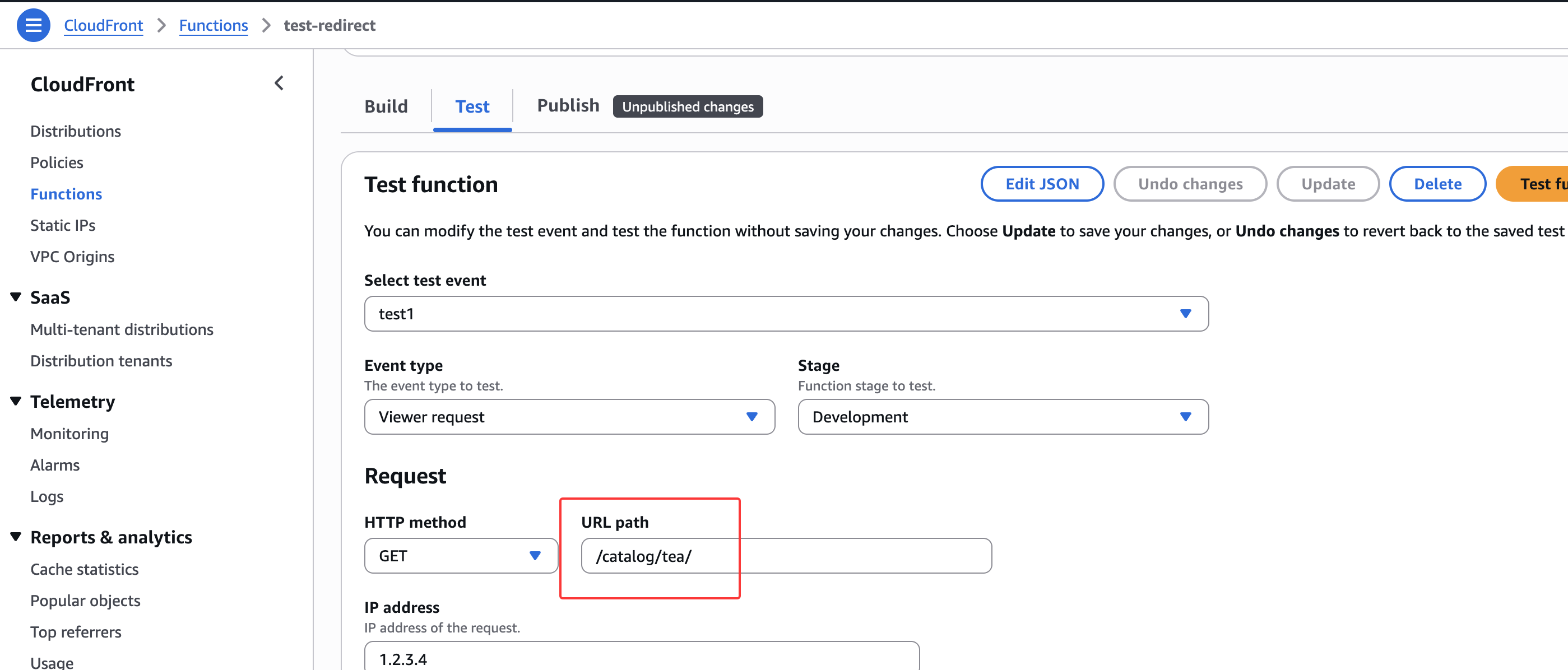1568x670 pixels.
Task: Open the HTTP method GET dropdown
Action: pos(460,556)
